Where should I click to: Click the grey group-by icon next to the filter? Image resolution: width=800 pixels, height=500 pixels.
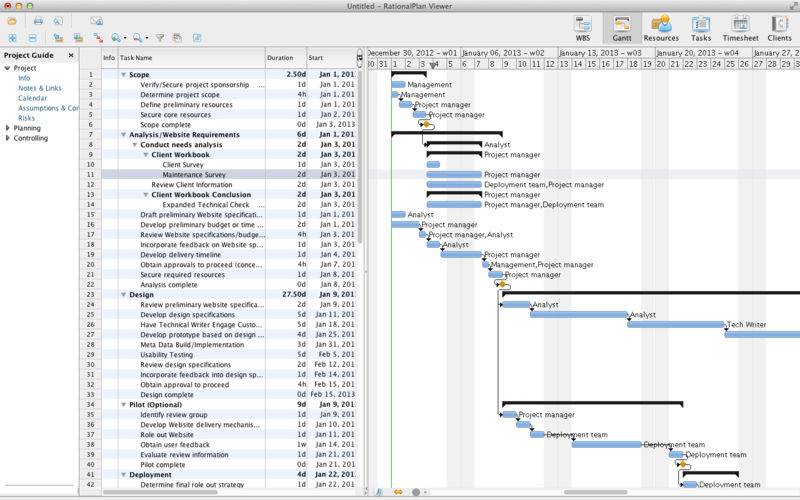[x=177, y=38]
